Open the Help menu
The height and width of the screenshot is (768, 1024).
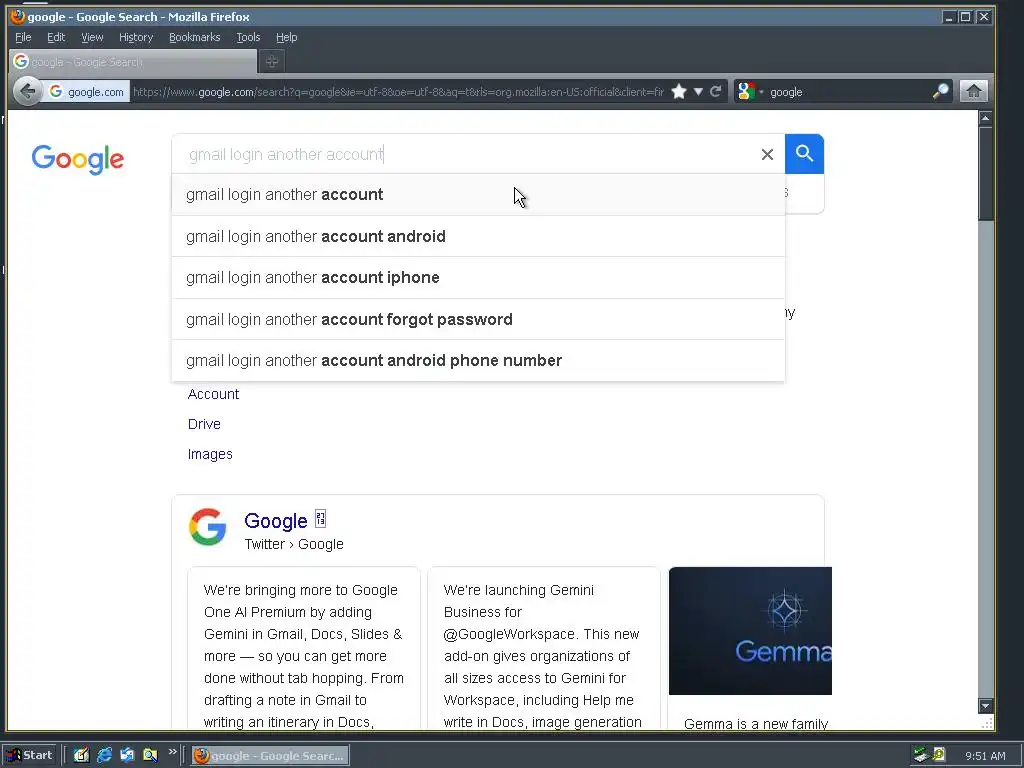[x=286, y=37]
